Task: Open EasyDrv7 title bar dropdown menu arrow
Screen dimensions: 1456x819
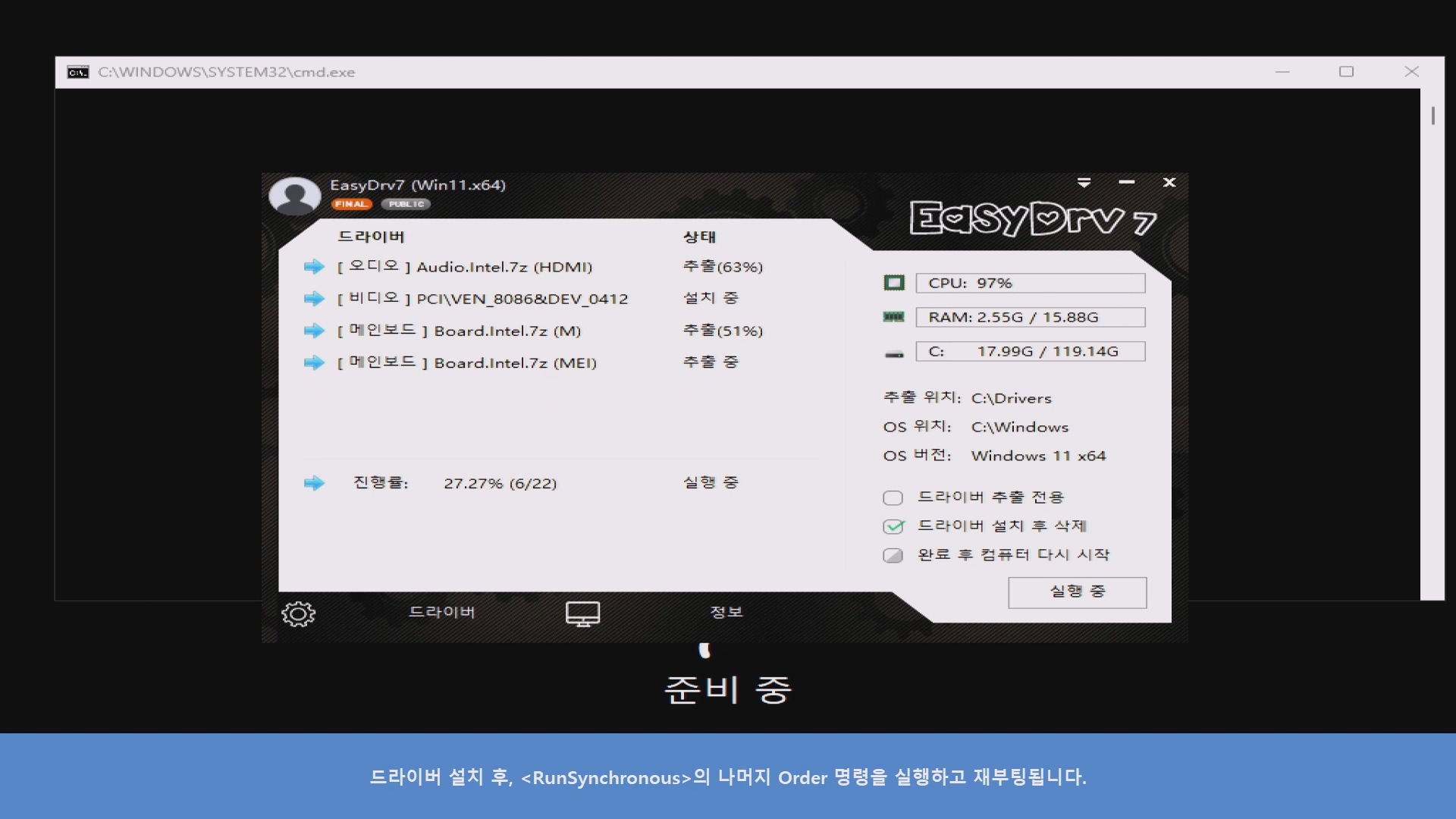Action: coord(1084,183)
